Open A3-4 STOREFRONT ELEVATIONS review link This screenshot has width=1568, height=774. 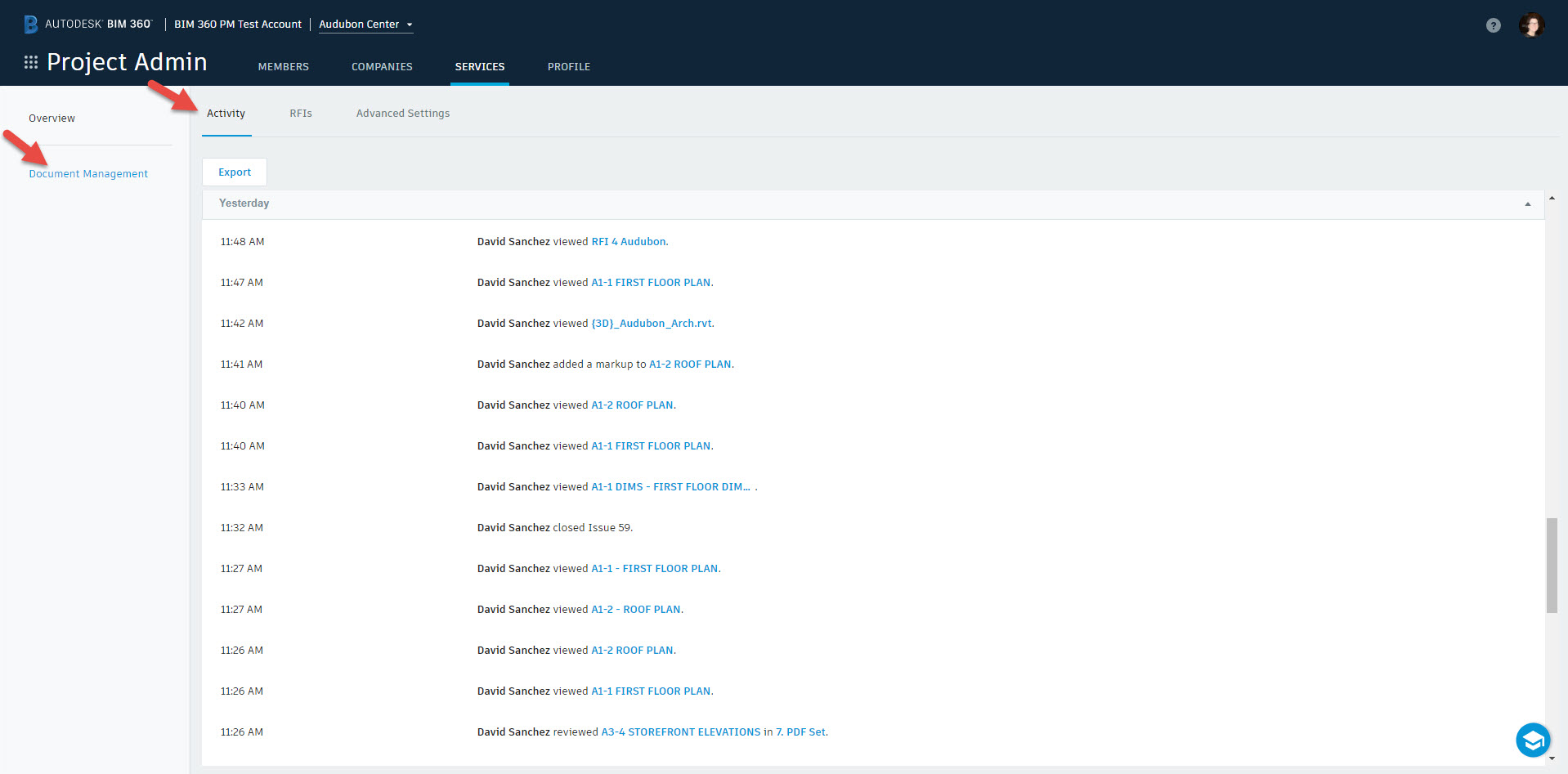click(713, 732)
